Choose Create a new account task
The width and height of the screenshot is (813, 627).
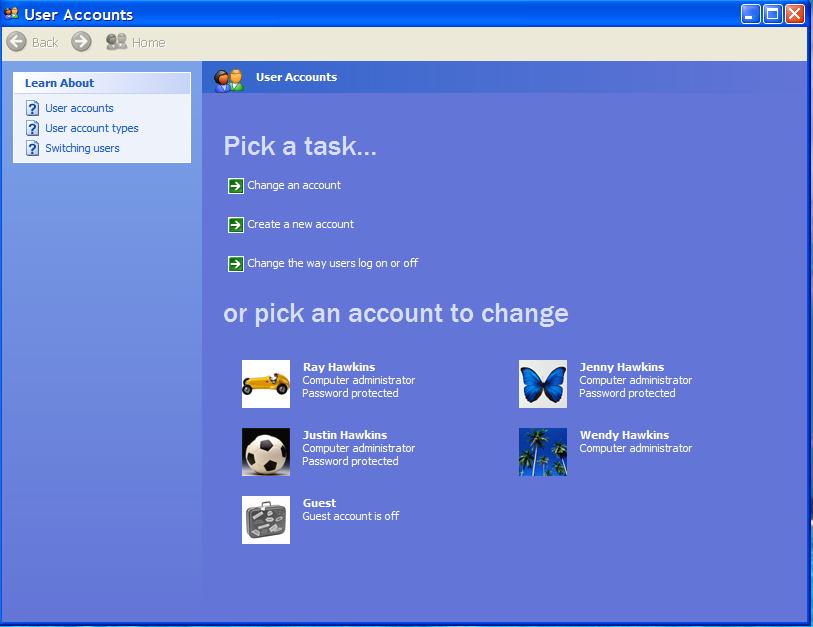(x=300, y=224)
